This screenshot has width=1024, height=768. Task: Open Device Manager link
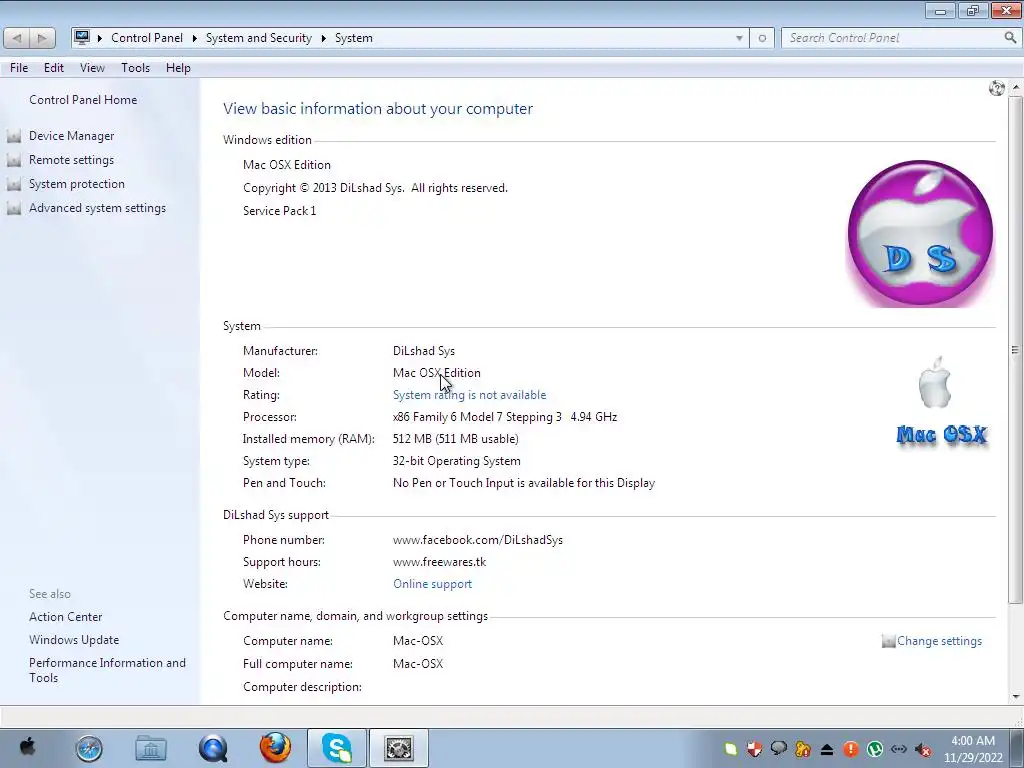pos(71,136)
